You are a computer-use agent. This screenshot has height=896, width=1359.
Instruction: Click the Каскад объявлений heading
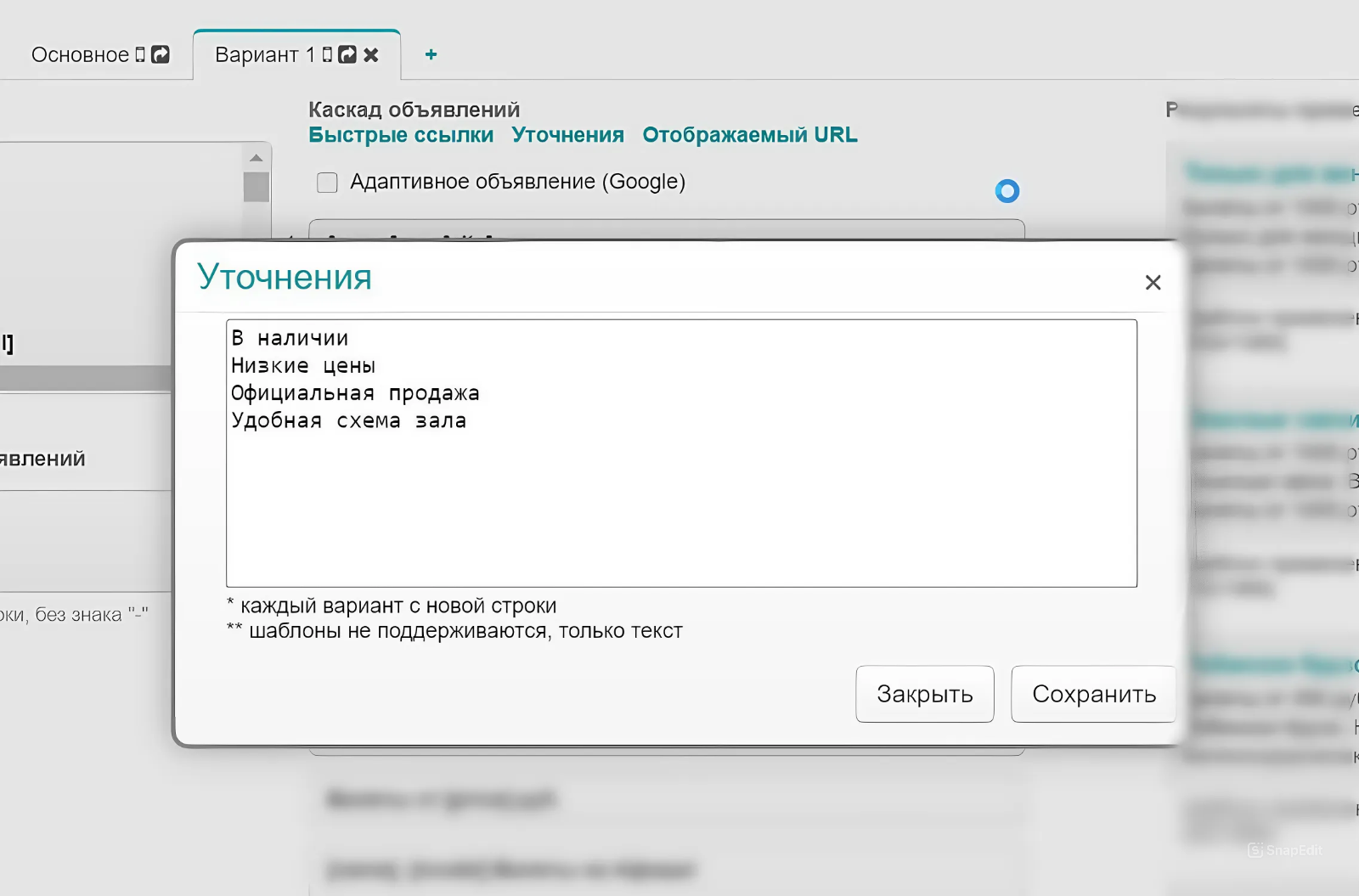tap(414, 110)
